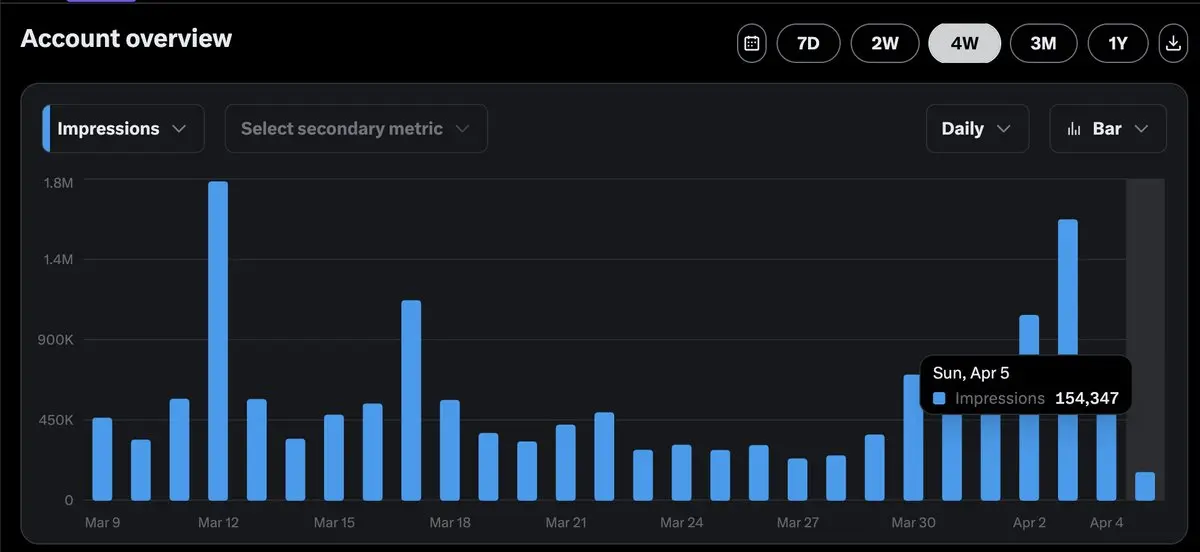
Task: Select the 3M time range
Action: 1043,44
